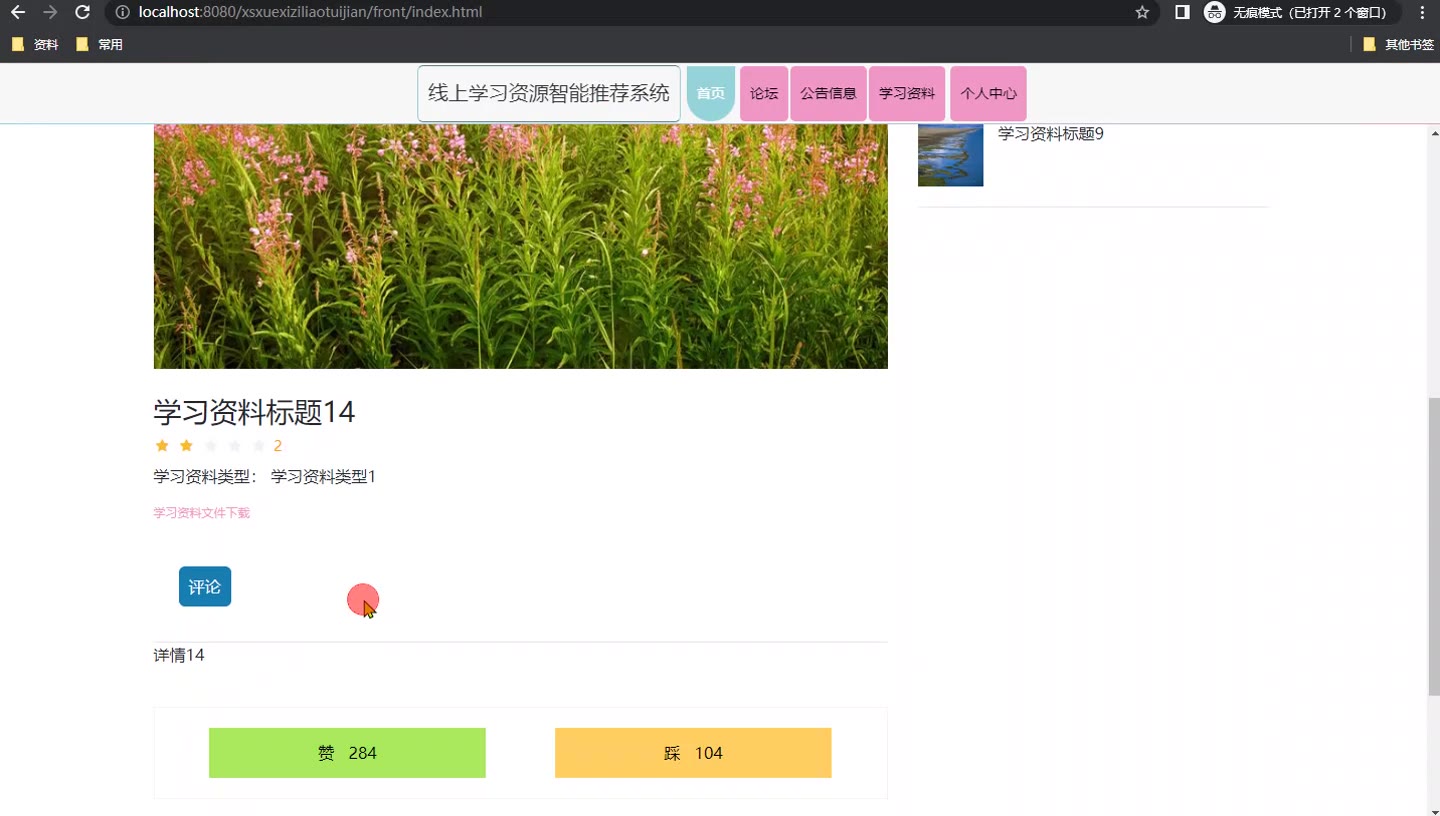This screenshot has height=816, width=1440.
Task: Open the 资料 bookmark folder
Action: [35, 44]
